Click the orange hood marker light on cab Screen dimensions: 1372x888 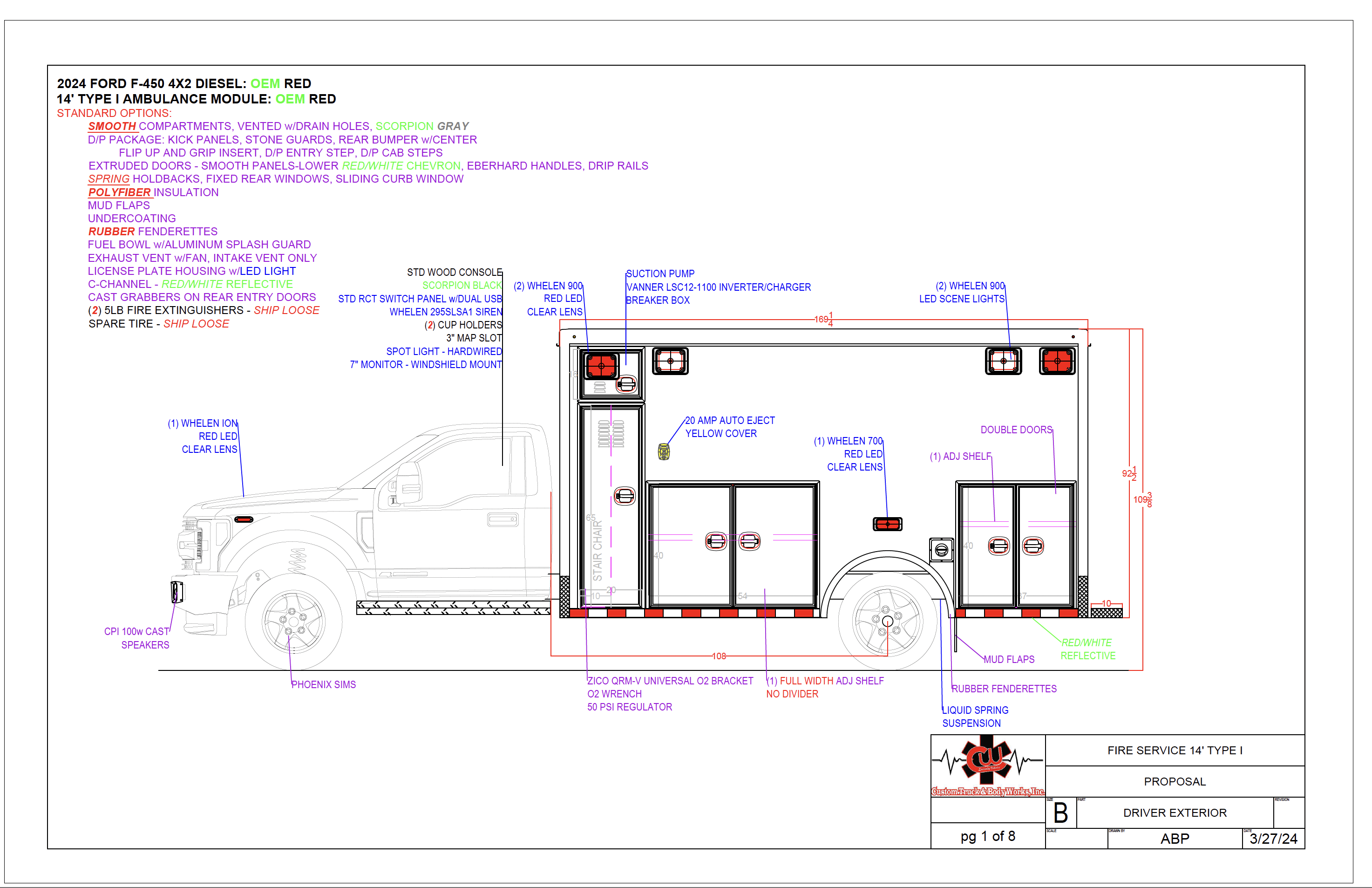tap(245, 519)
